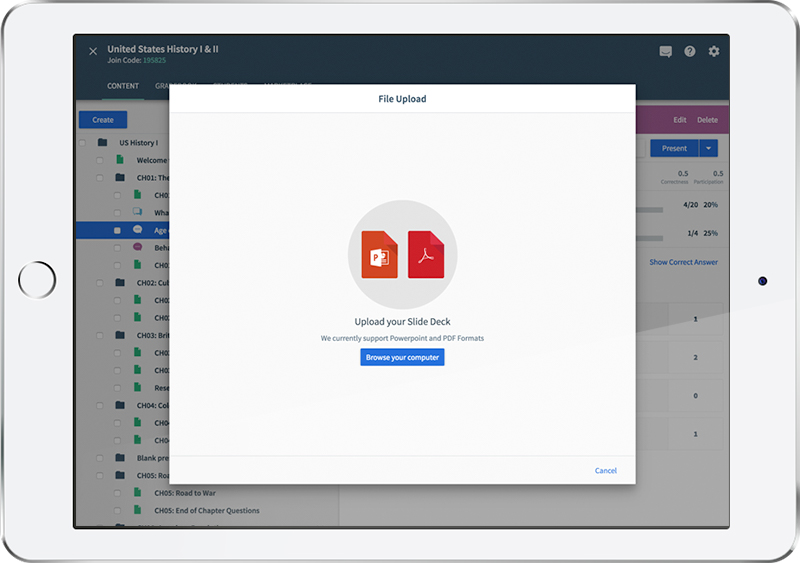Tick the Blank pre folder checkbox
Screen dimensions: 800x563
pyautogui.click(x=99, y=458)
